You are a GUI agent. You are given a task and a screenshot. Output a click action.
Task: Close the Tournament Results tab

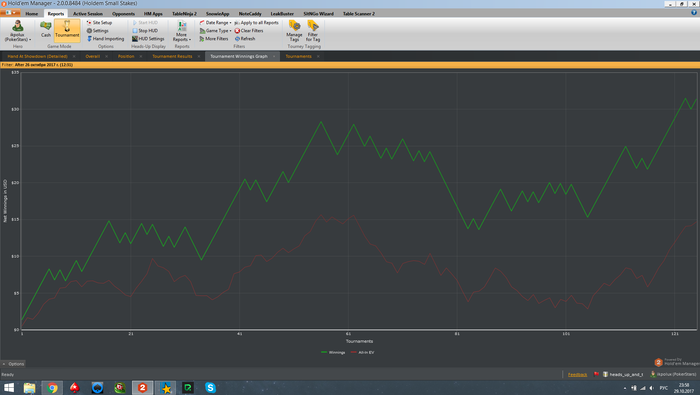coord(199,56)
